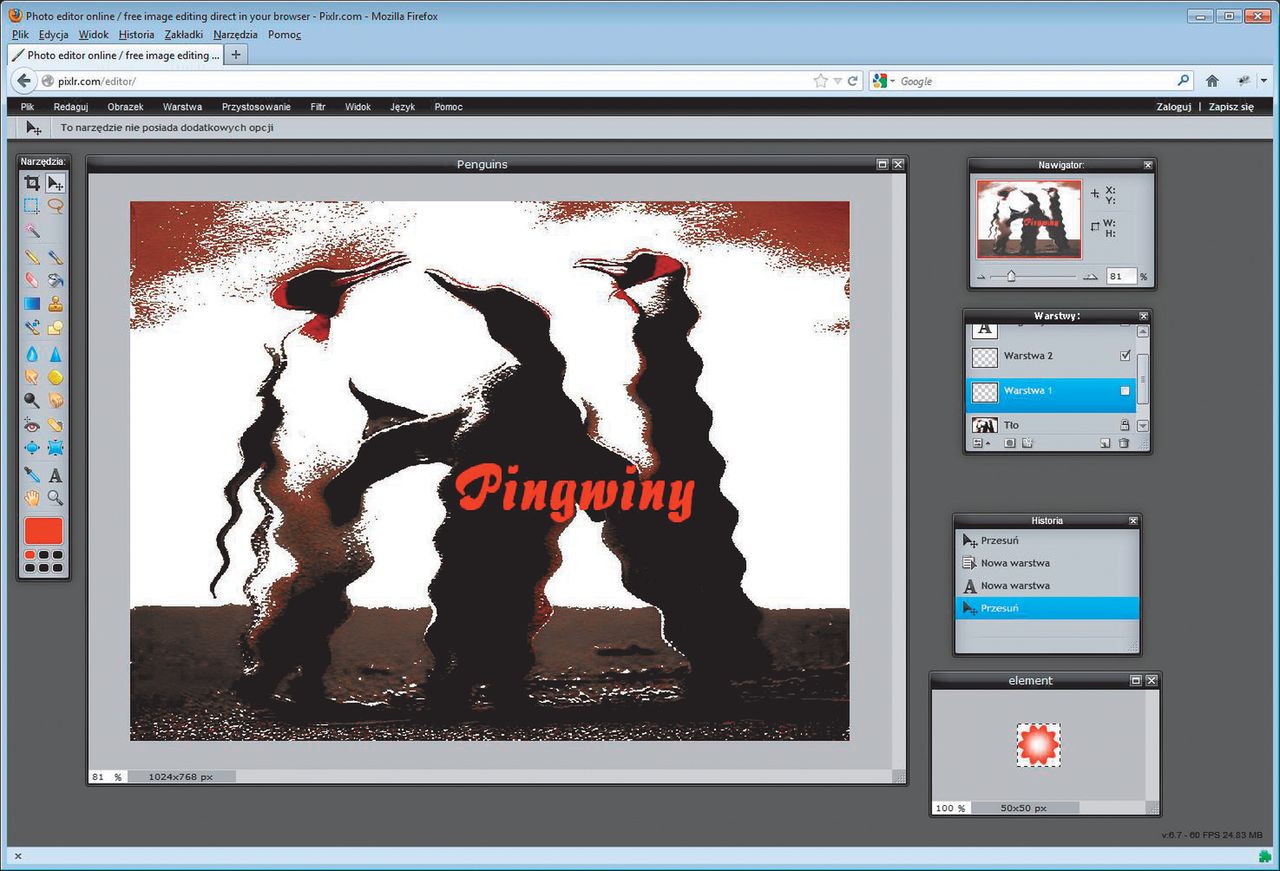Select the Move tool in toolbox
The width and height of the screenshot is (1280, 871).
[x=56, y=183]
